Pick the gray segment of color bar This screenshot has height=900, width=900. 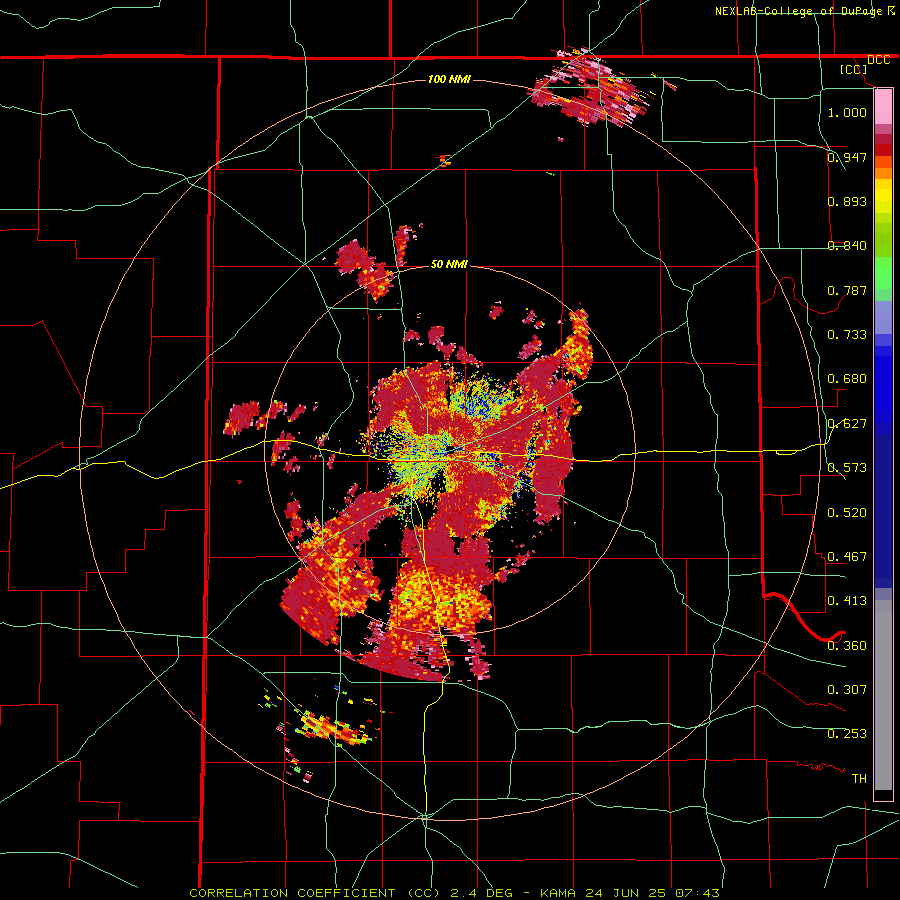click(883, 695)
